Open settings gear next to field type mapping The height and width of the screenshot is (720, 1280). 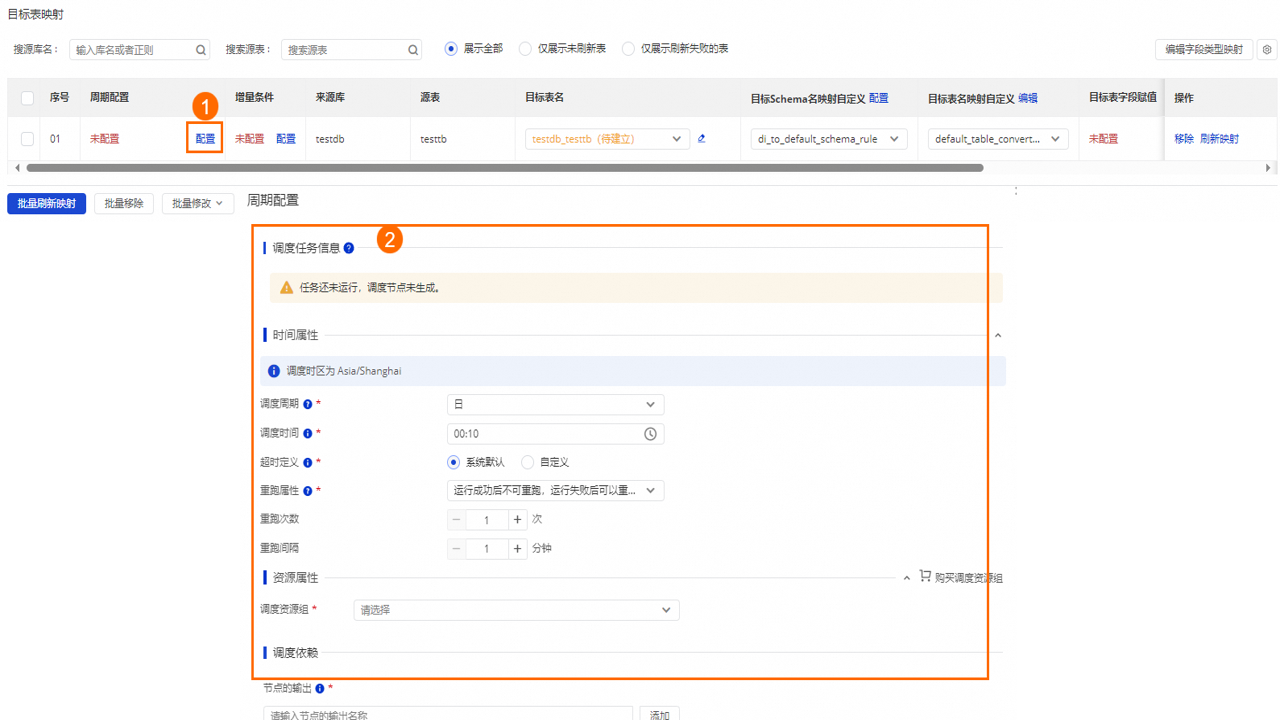point(1267,49)
